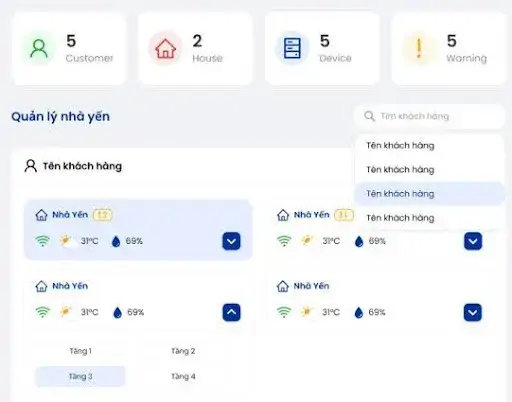Select the Tầng 2 floor tab

183,351
